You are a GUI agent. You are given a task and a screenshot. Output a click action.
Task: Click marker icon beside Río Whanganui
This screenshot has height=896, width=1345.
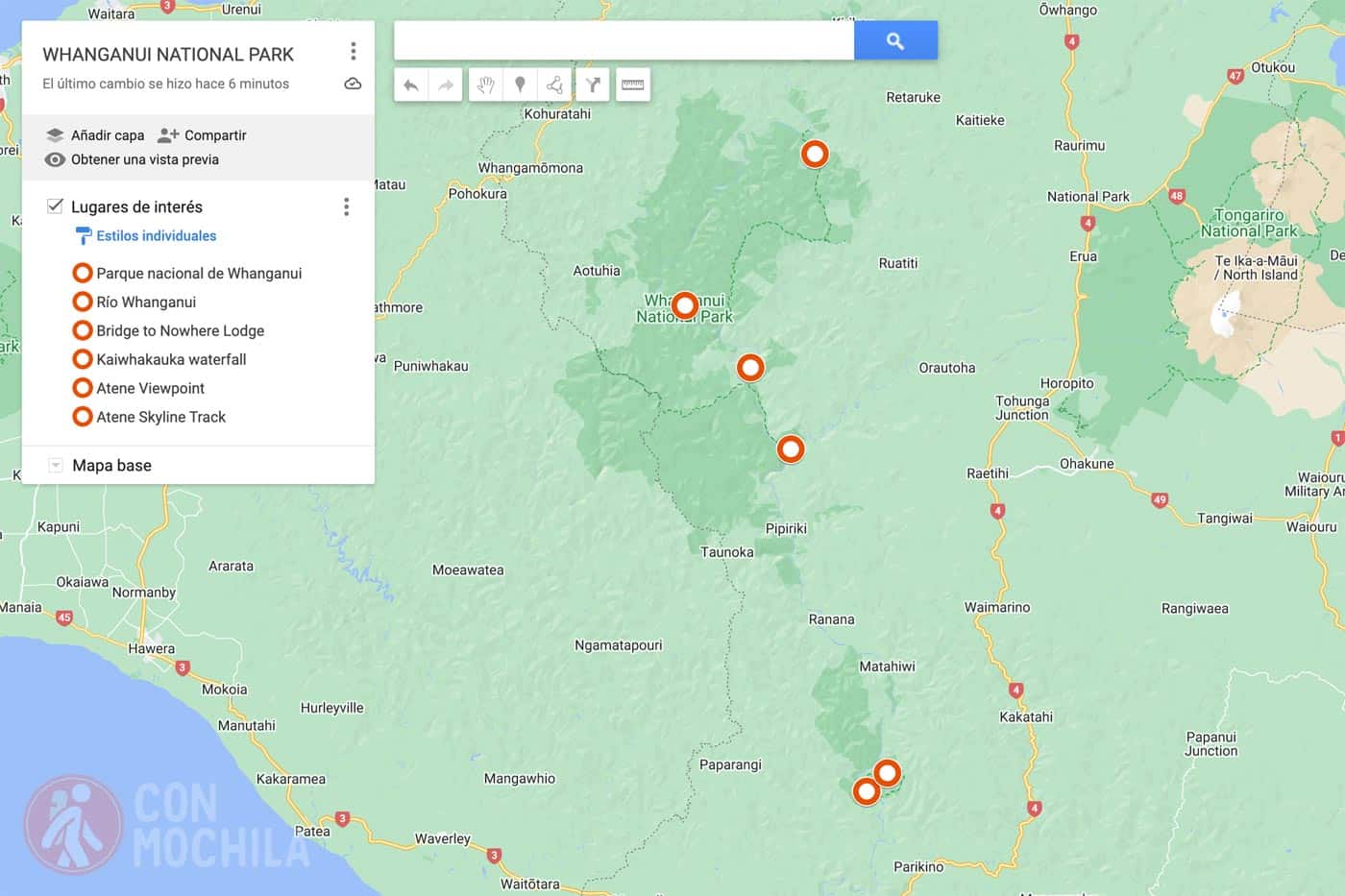[83, 302]
